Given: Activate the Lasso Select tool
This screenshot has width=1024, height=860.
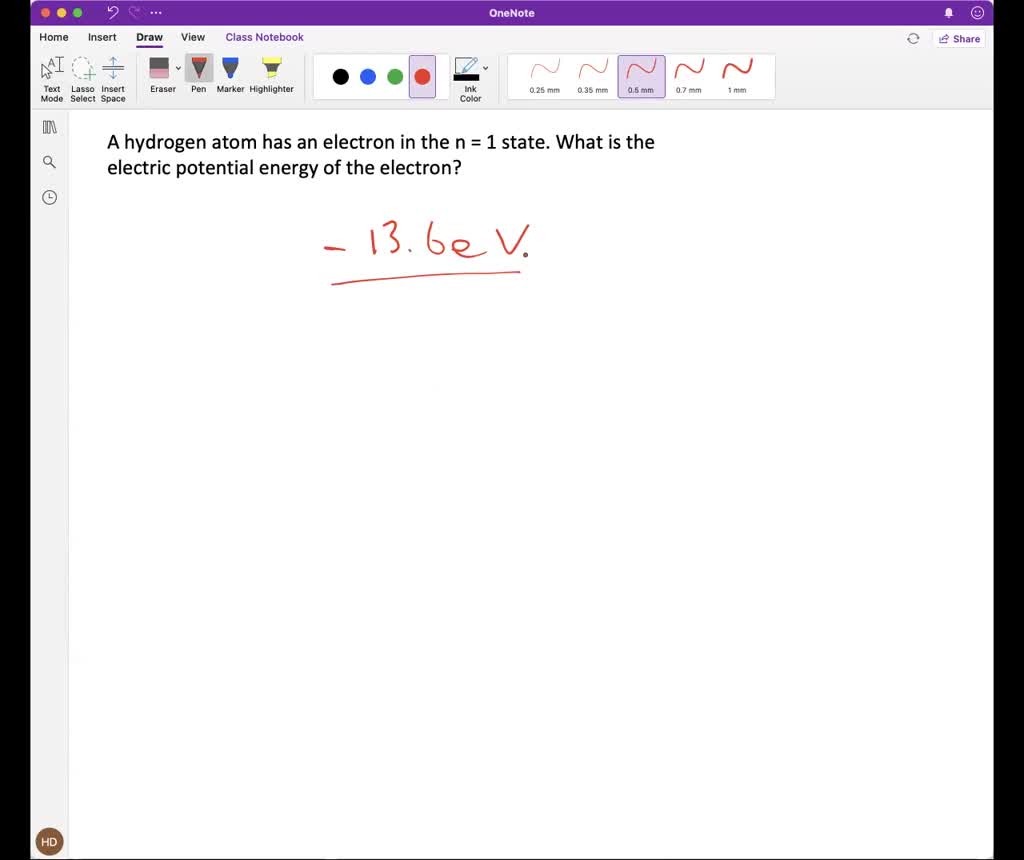Looking at the screenshot, I should pos(83,78).
